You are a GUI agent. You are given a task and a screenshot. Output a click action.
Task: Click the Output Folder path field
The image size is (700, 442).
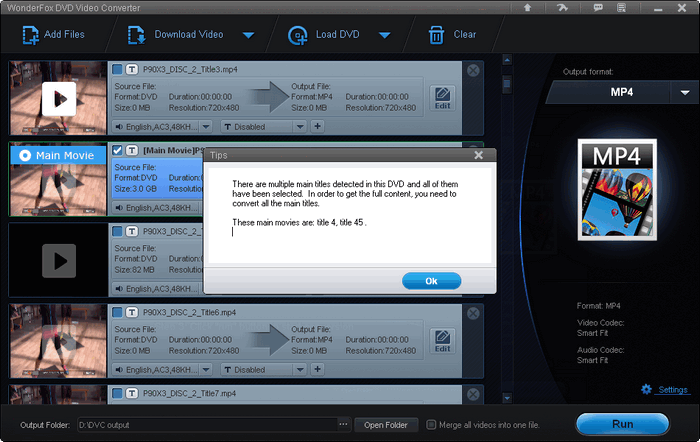(x=208, y=425)
